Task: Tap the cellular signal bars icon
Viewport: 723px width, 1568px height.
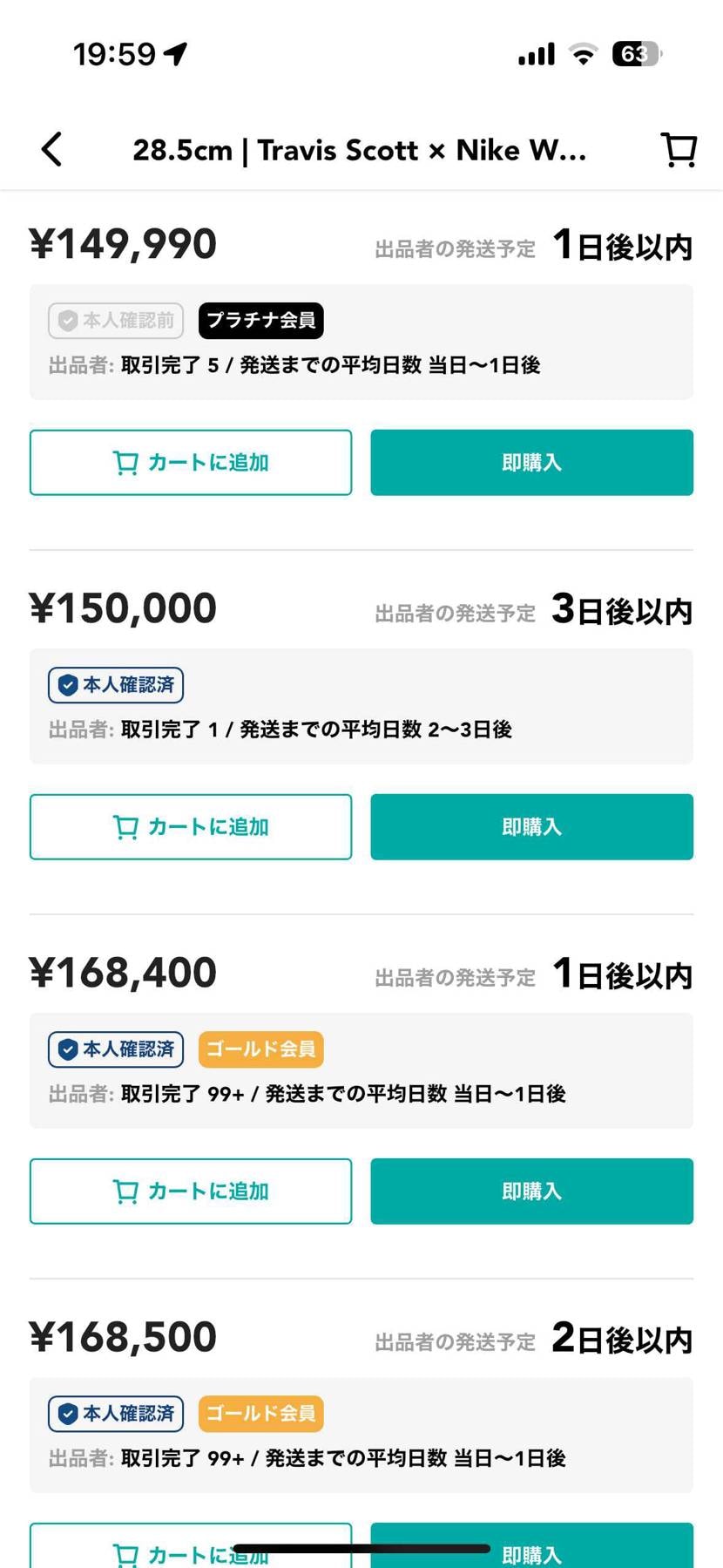Action: pyautogui.click(x=536, y=54)
